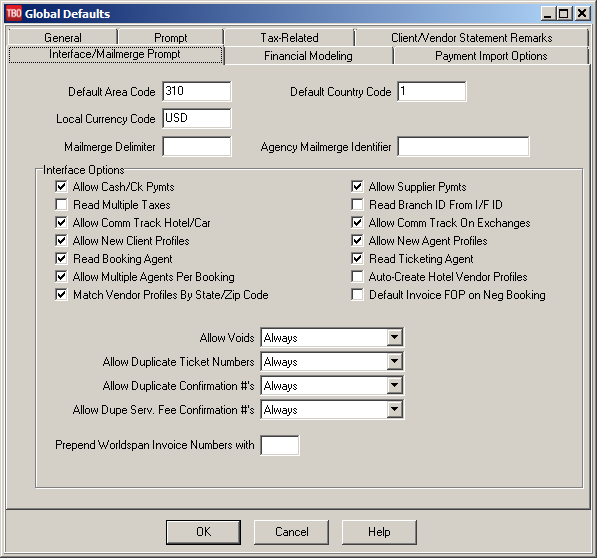Focus the Prepend Worldspan Invoice Numbers field
The height and width of the screenshot is (558, 597).
tap(280, 445)
